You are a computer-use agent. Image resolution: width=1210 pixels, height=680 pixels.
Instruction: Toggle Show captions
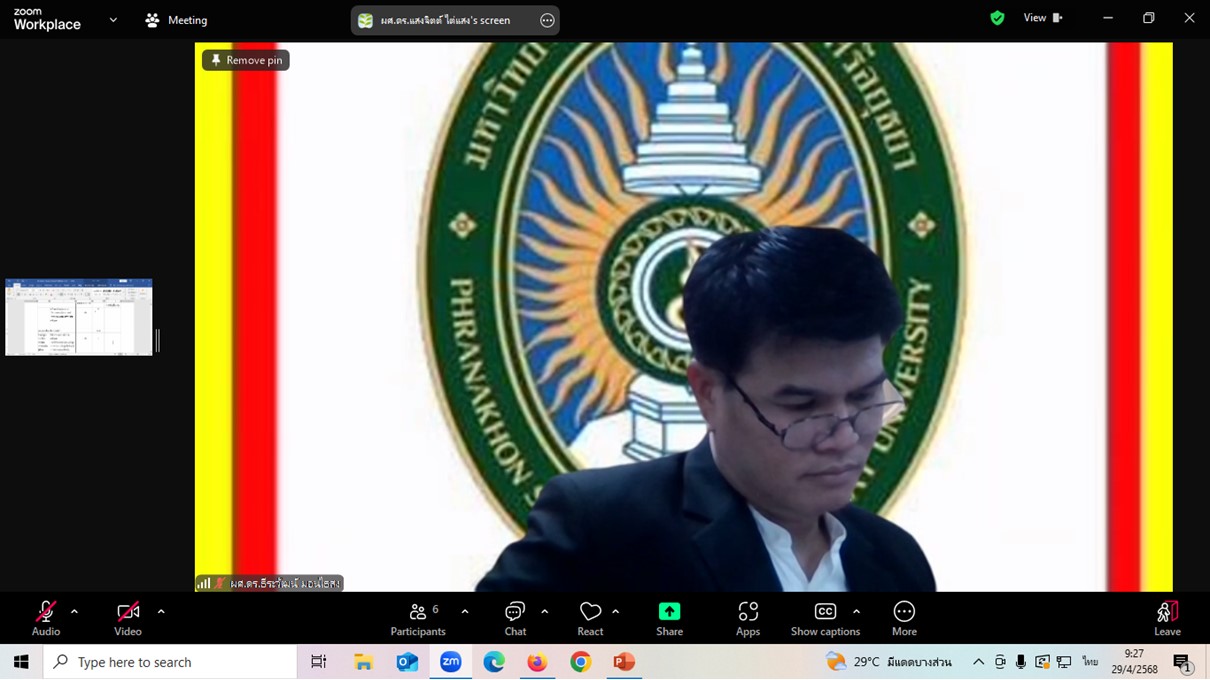coord(825,619)
